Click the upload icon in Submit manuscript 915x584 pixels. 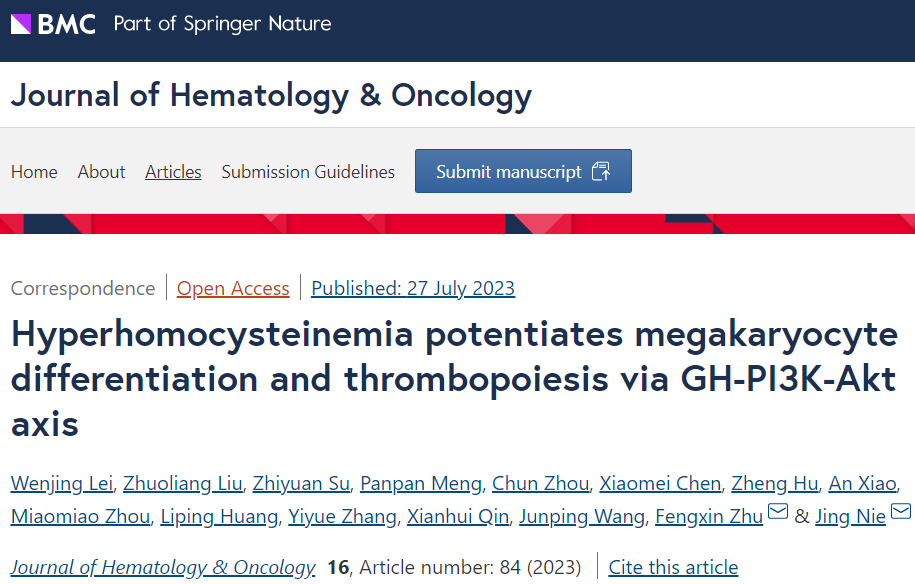[601, 171]
